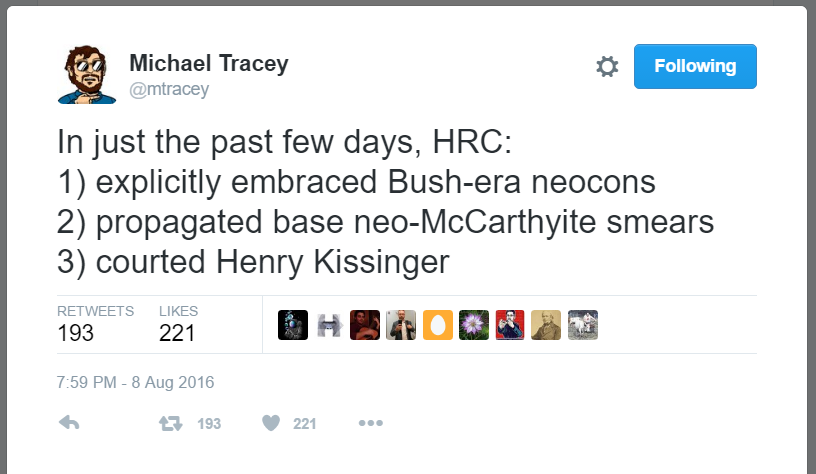Screen dimensions: 816x474
Task: Retweet this tweet using the retweet icon
Action: [172, 423]
